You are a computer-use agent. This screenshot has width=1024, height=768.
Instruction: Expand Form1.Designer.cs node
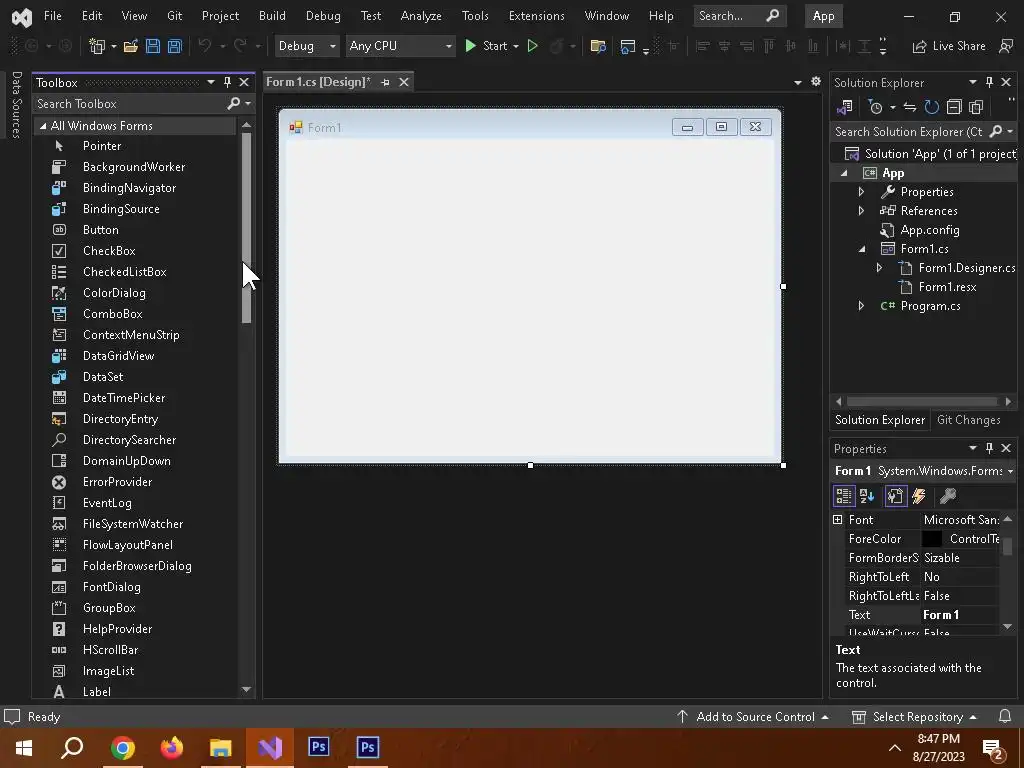[879, 268]
